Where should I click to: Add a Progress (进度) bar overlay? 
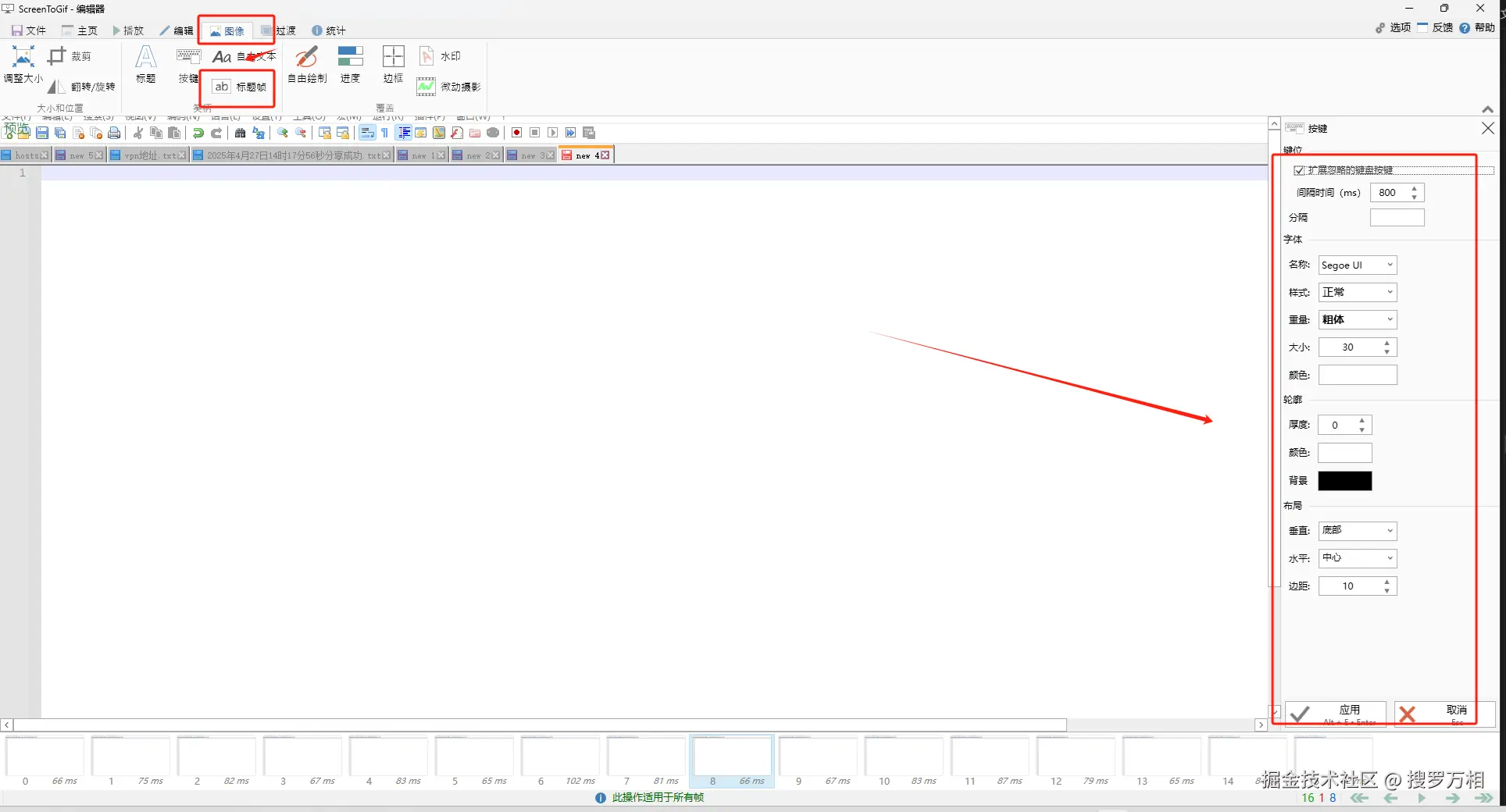click(350, 64)
